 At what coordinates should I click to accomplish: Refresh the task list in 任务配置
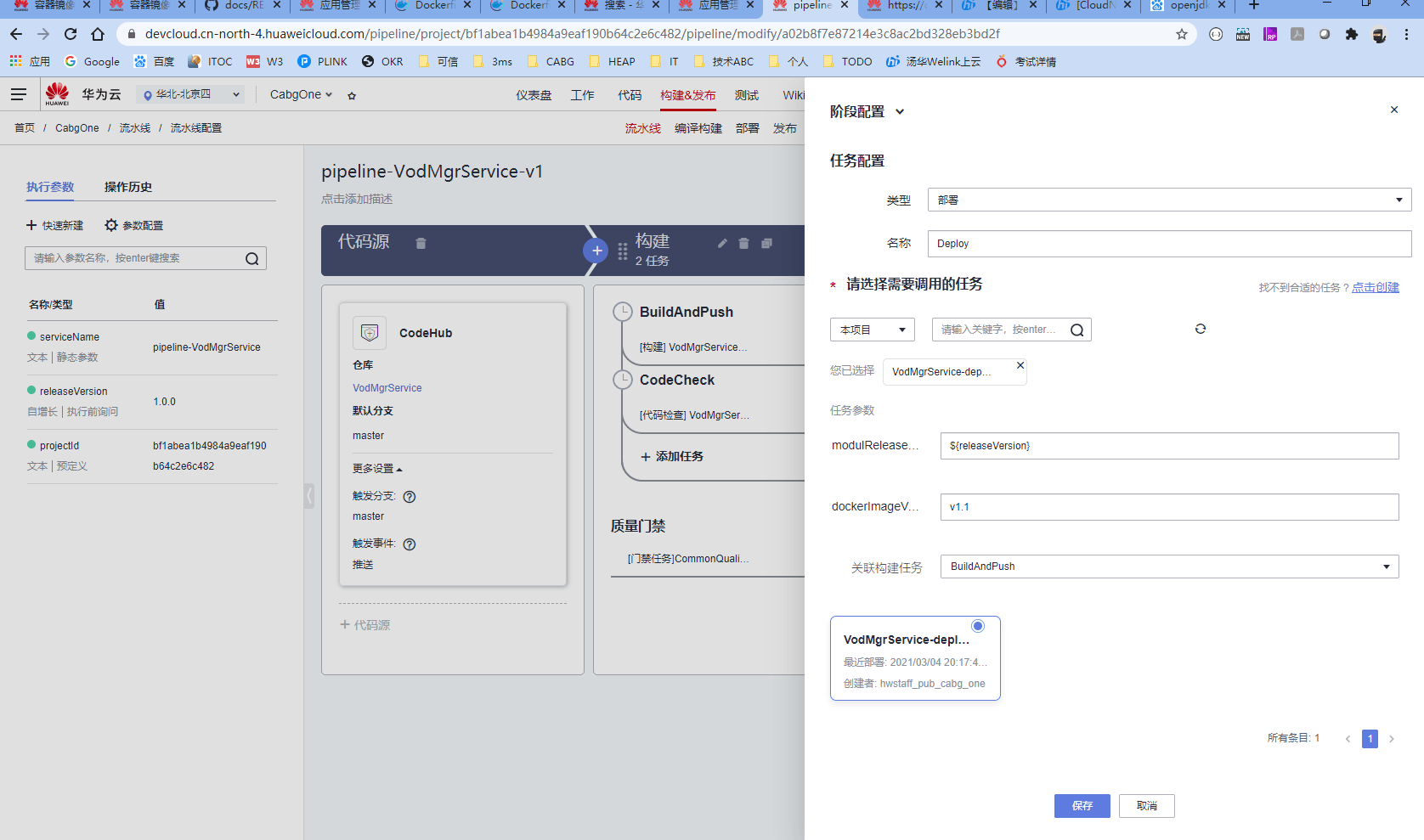coord(1201,329)
